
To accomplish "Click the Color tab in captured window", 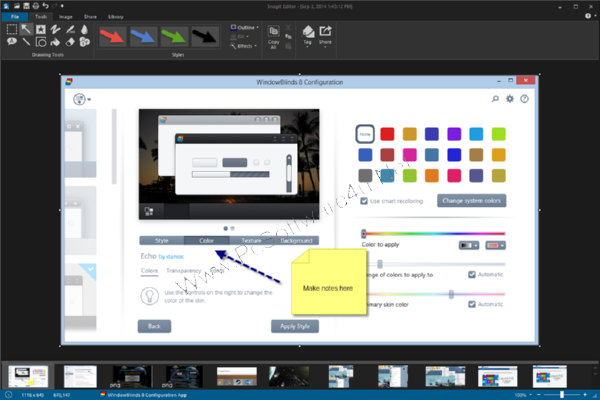I will click(x=207, y=240).
